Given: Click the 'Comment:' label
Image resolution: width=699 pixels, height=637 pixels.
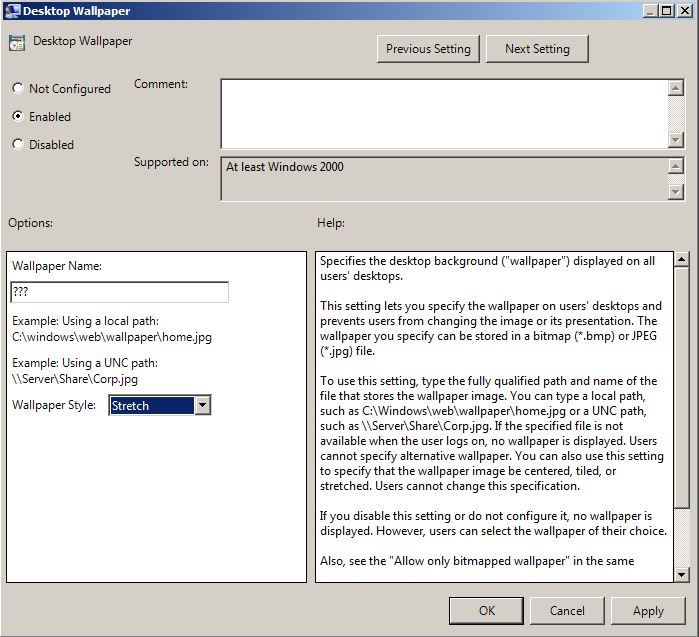Looking at the screenshot, I should tap(161, 84).
